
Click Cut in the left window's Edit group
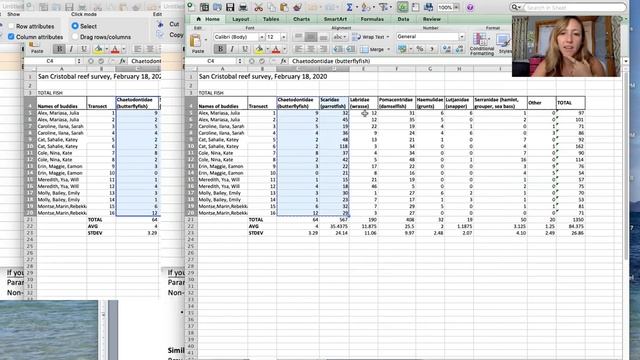[x=170, y=24]
